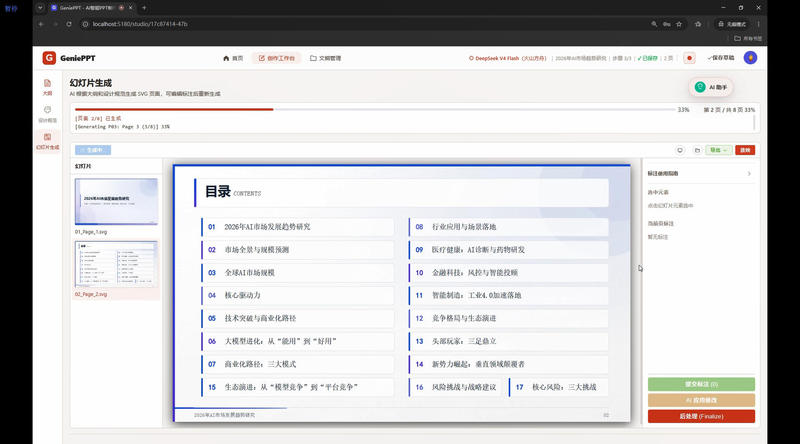Image resolution: width=800 pixels, height=444 pixels.
Task: Open a new browser tab
Action: point(144,8)
